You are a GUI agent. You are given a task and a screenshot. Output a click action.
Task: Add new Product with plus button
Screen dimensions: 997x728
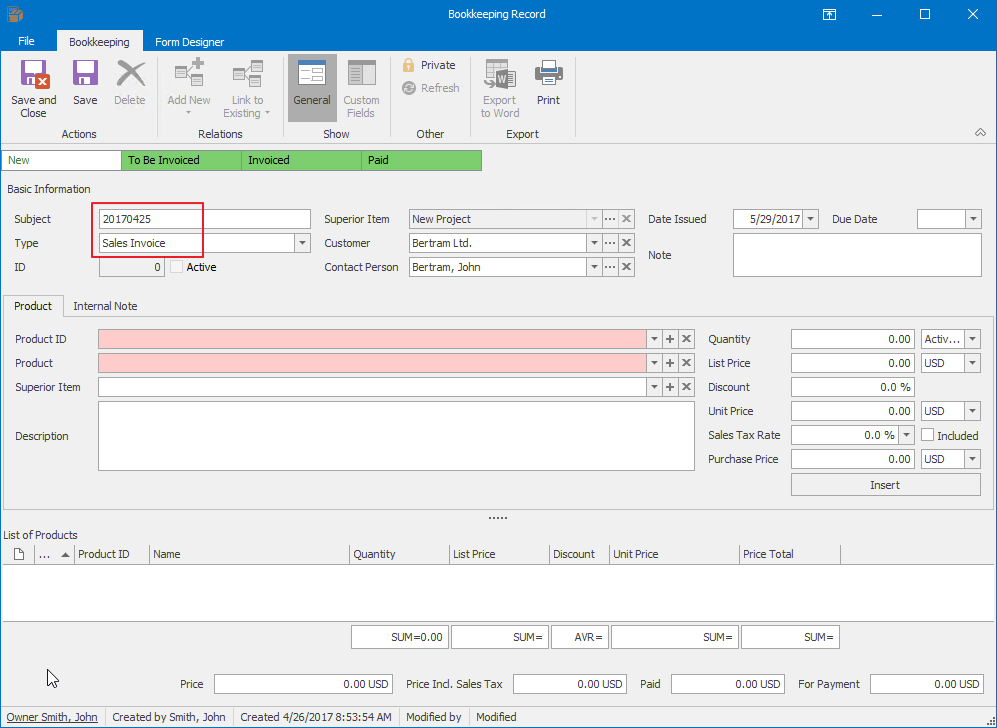tap(670, 363)
